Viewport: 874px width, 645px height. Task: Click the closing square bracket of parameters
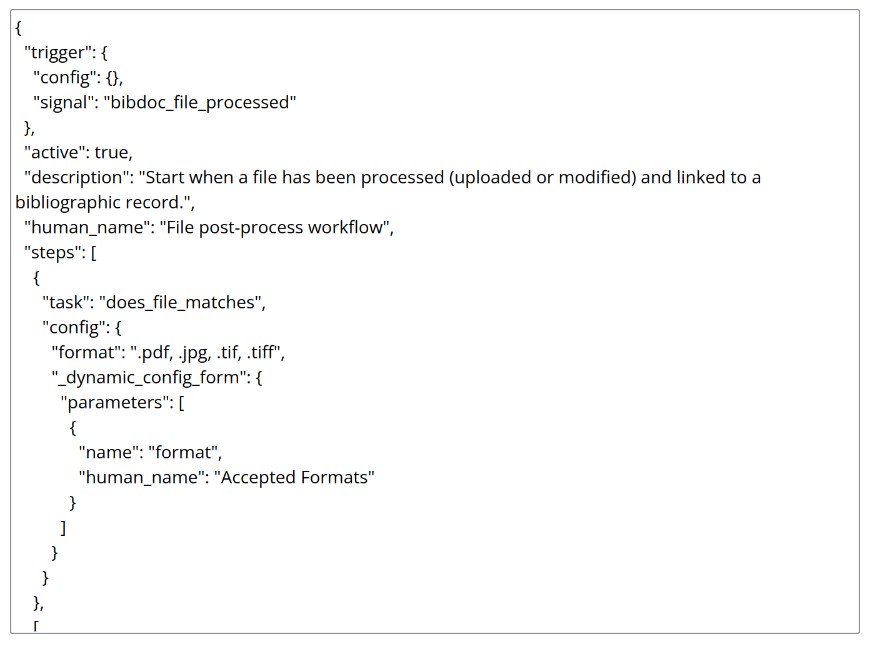coord(63,527)
